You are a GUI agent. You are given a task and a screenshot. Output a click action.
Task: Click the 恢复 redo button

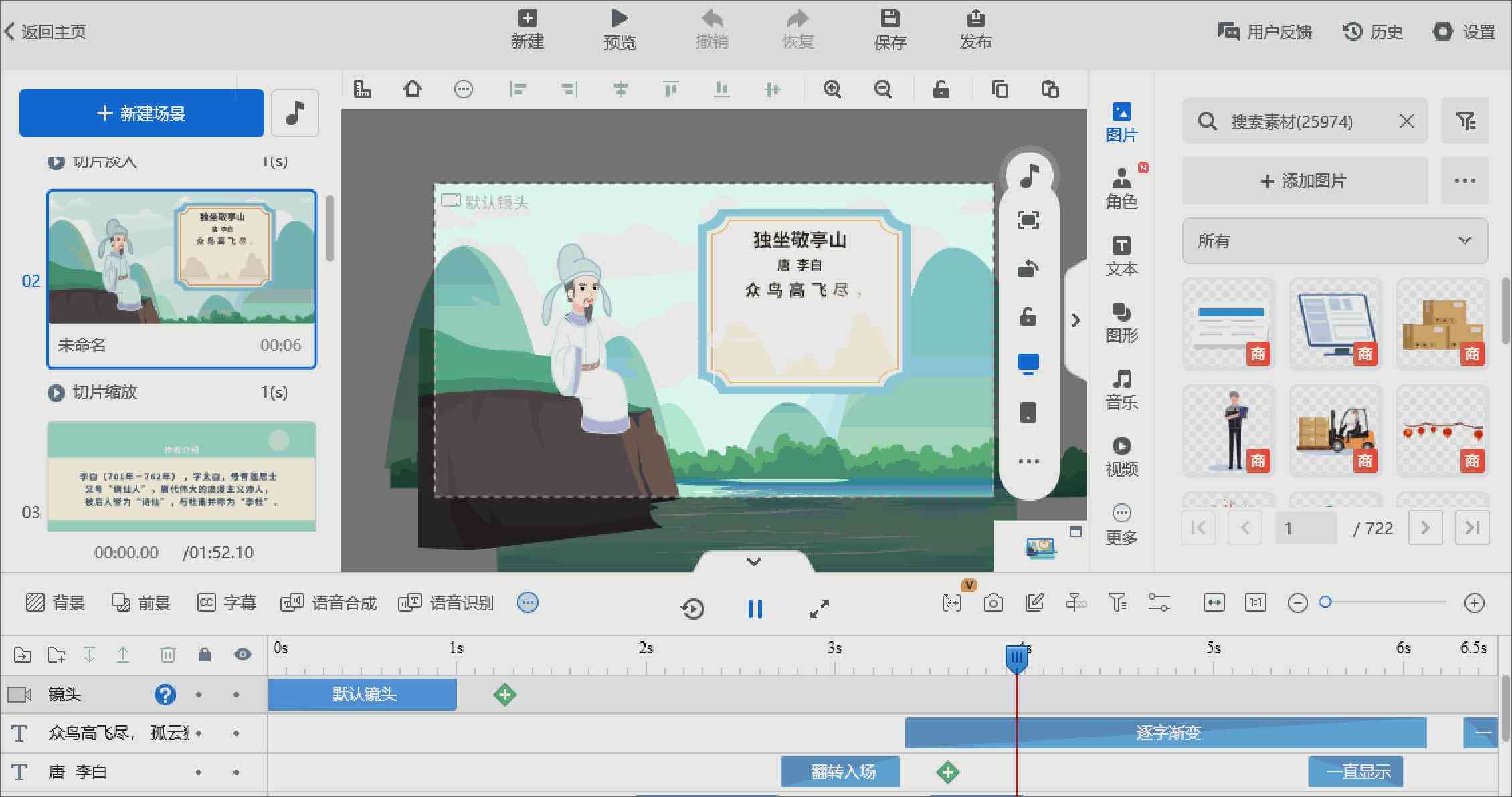[797, 30]
